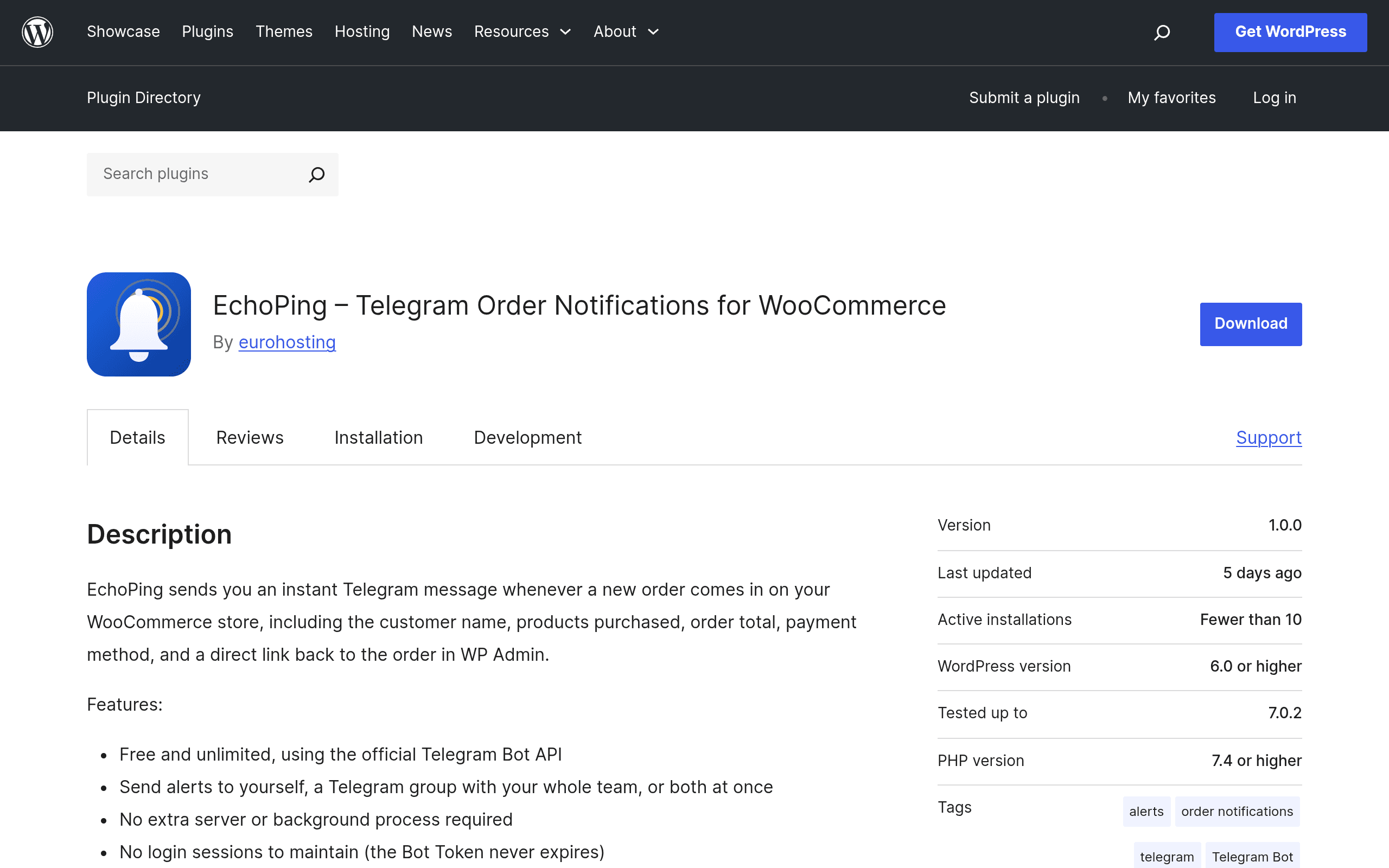1389x868 pixels.
Task: Click the tested up to value 7.0.2
Action: coord(1285,712)
